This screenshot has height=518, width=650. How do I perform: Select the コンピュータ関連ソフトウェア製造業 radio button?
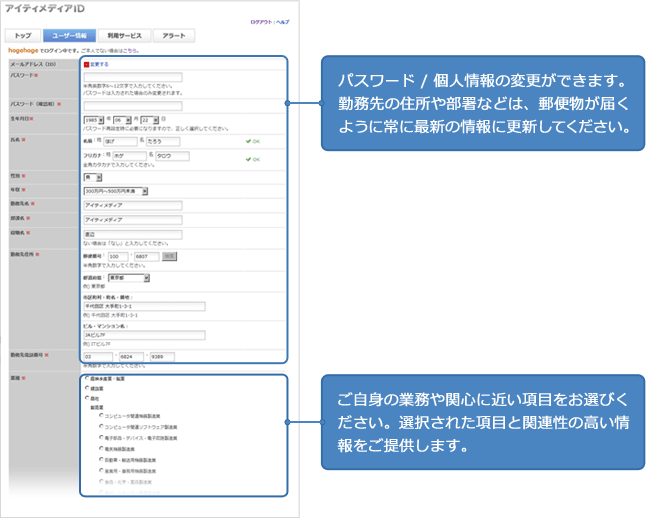pos(101,426)
